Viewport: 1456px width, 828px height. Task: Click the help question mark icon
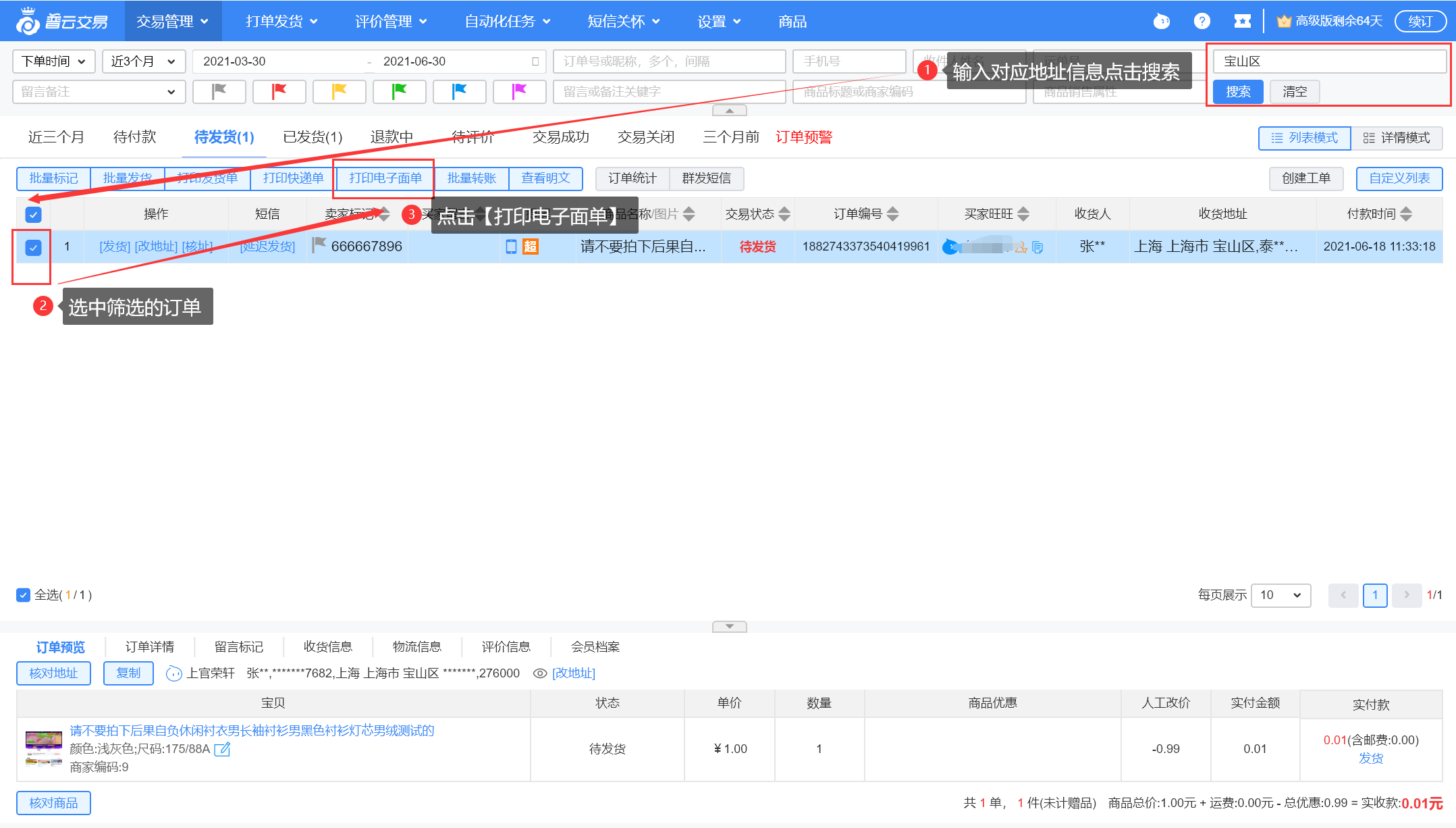click(x=1202, y=21)
